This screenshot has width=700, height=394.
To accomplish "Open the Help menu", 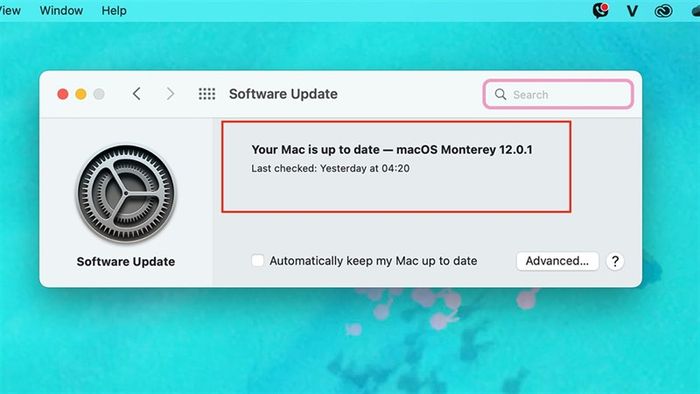I will [114, 10].
